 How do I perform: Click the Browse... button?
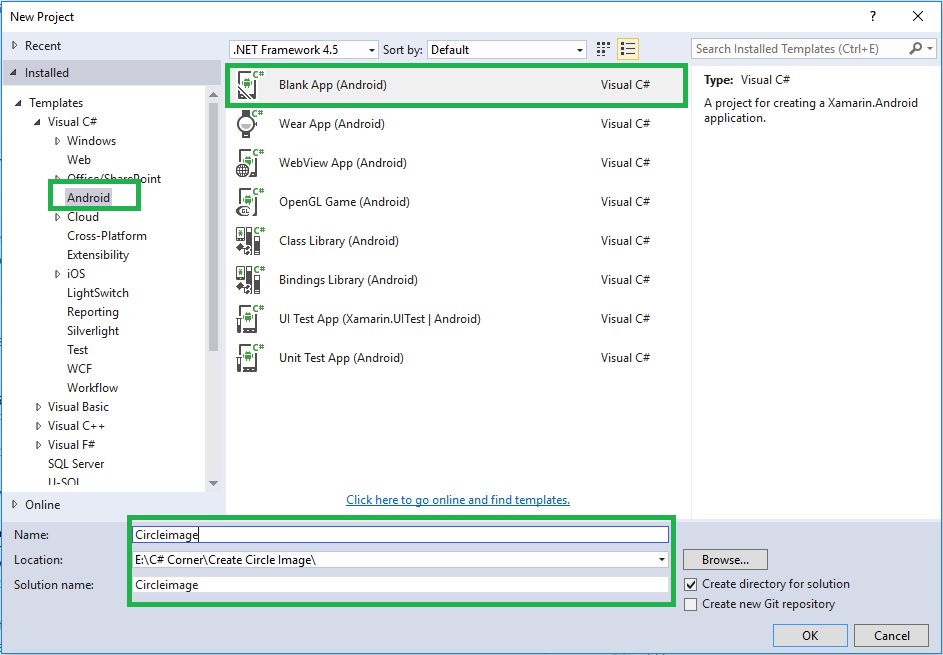click(725, 560)
